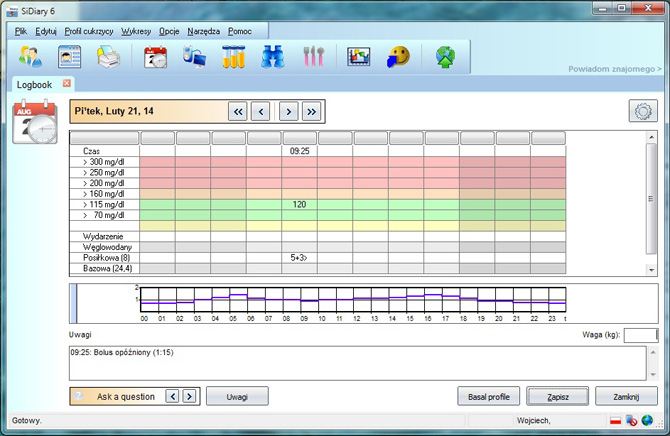Click the Wojciech status bar entry
The width and height of the screenshot is (670, 436).
tap(534, 421)
